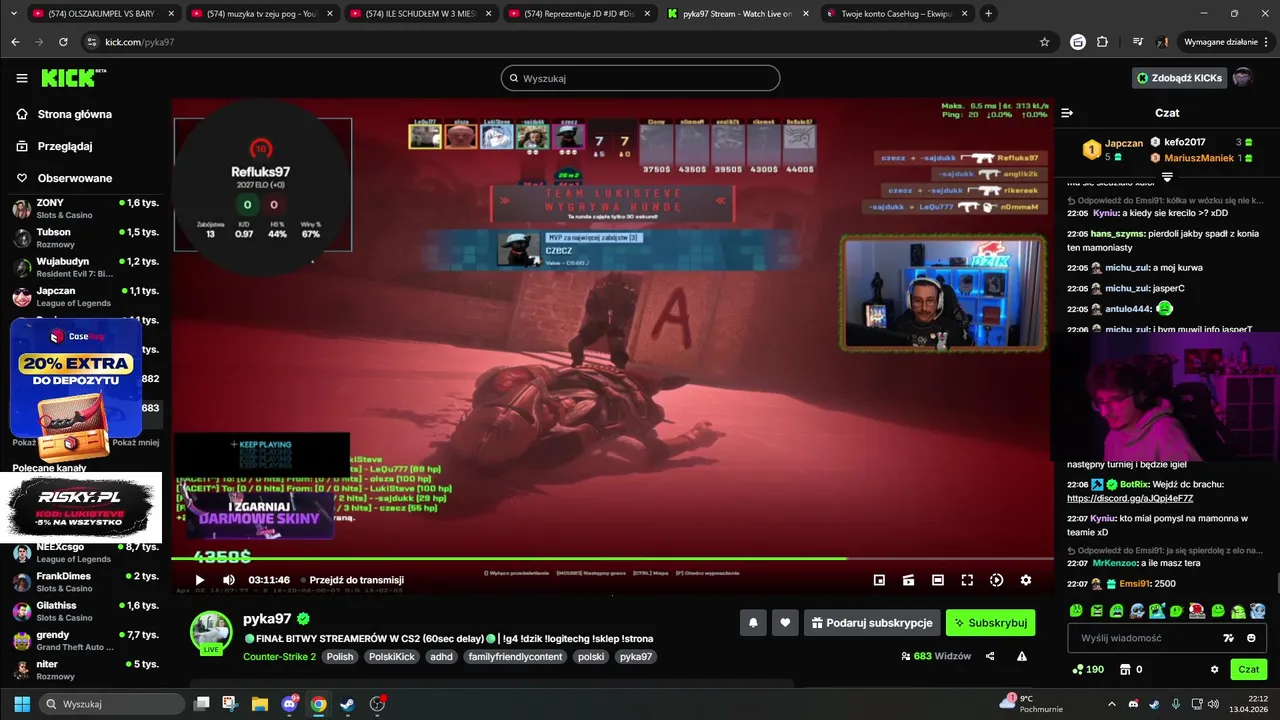Image resolution: width=1280 pixels, height=720 pixels.
Task: Open the user profile avatar menu
Action: pyautogui.click(x=1243, y=78)
